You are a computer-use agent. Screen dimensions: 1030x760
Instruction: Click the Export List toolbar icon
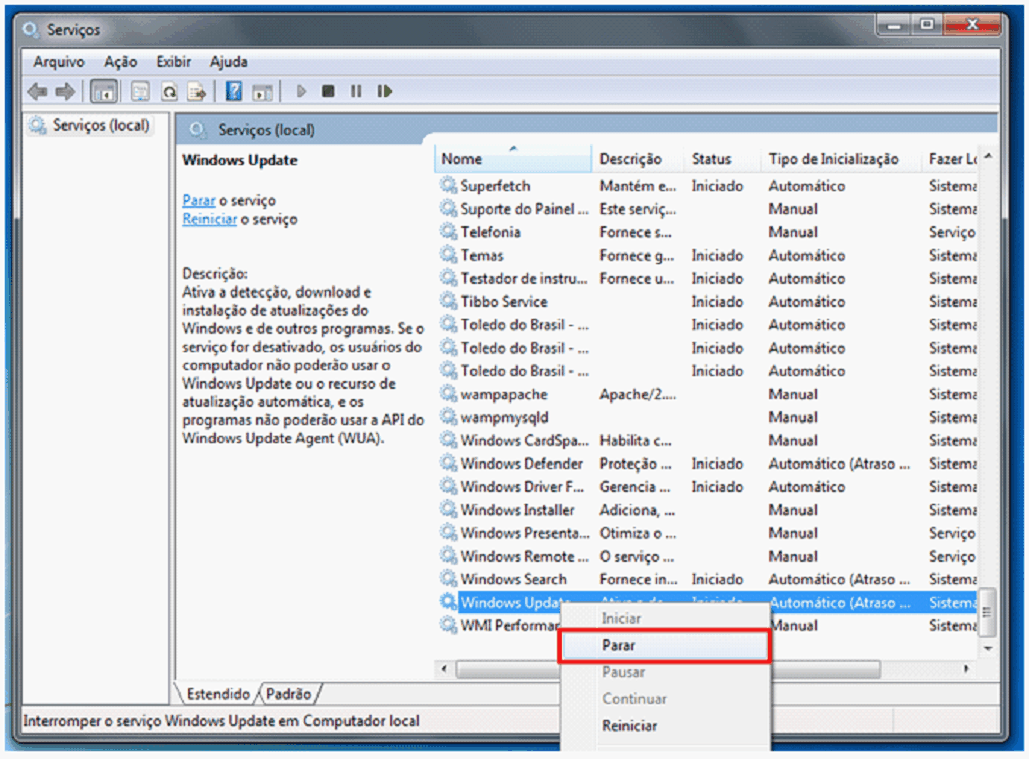click(196, 92)
